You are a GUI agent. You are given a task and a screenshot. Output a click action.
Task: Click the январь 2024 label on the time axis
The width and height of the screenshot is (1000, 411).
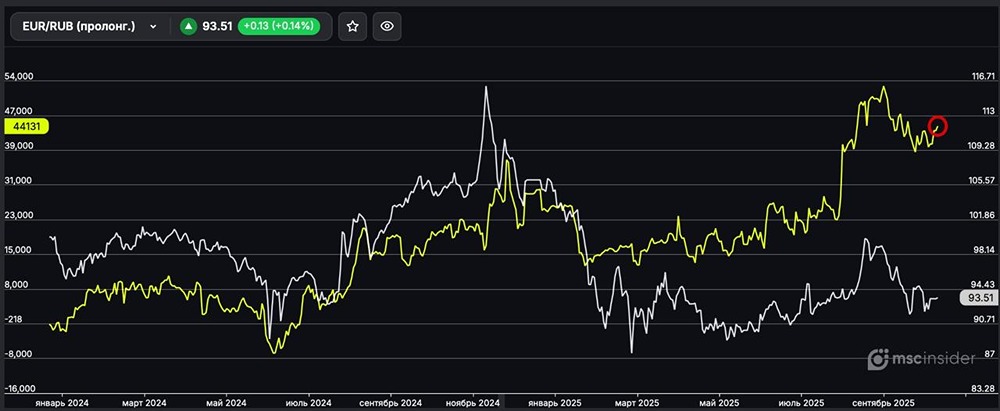pos(62,403)
